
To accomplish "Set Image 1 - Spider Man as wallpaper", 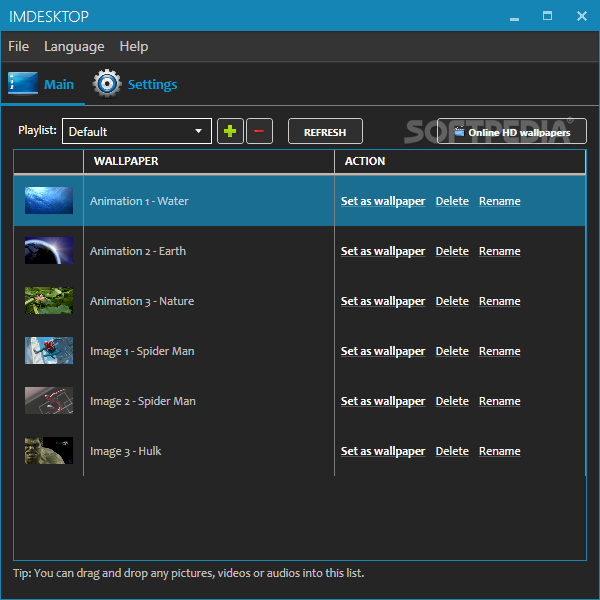I will click(383, 351).
